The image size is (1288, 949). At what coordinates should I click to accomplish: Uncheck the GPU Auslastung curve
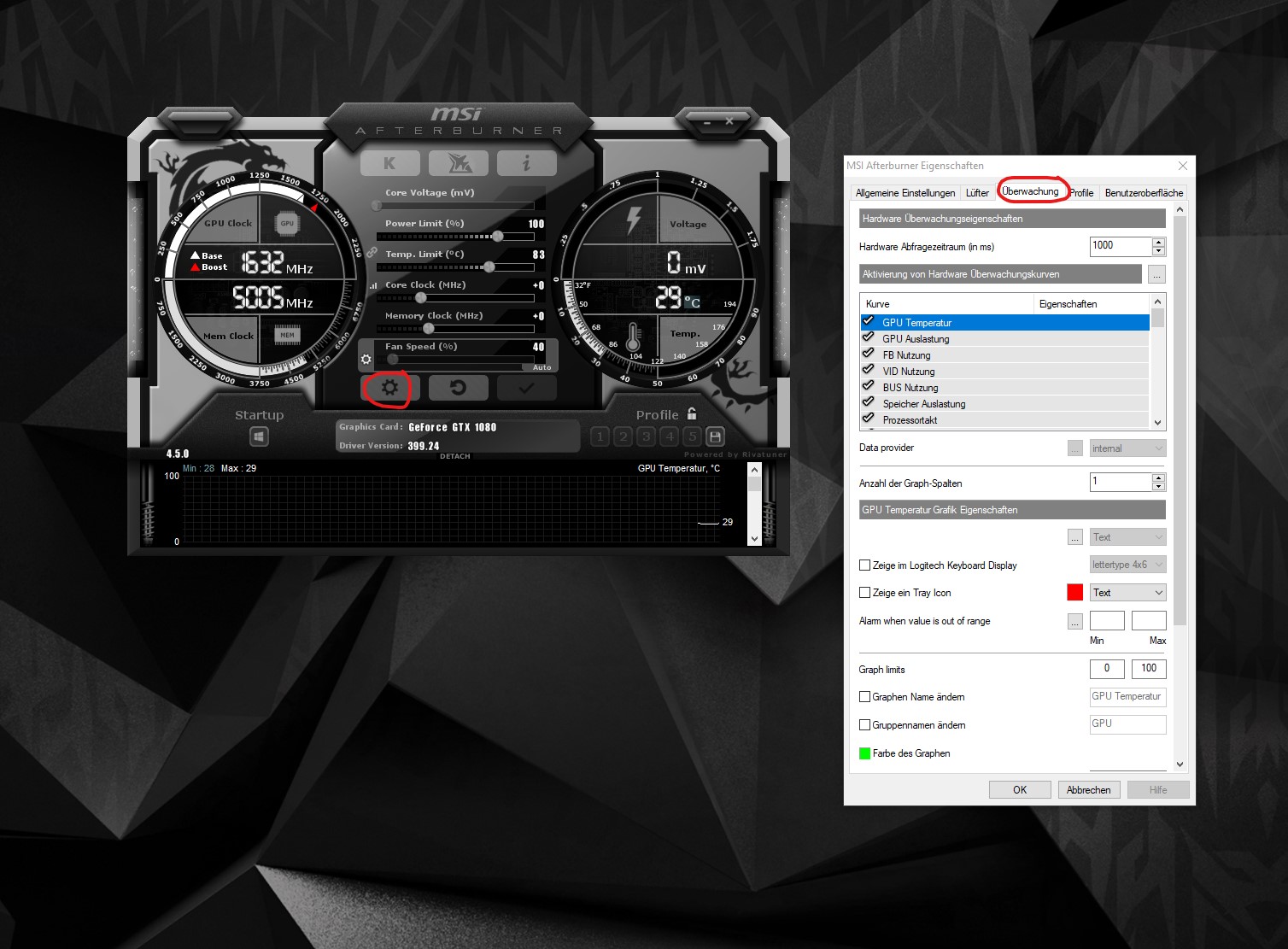[x=869, y=338]
